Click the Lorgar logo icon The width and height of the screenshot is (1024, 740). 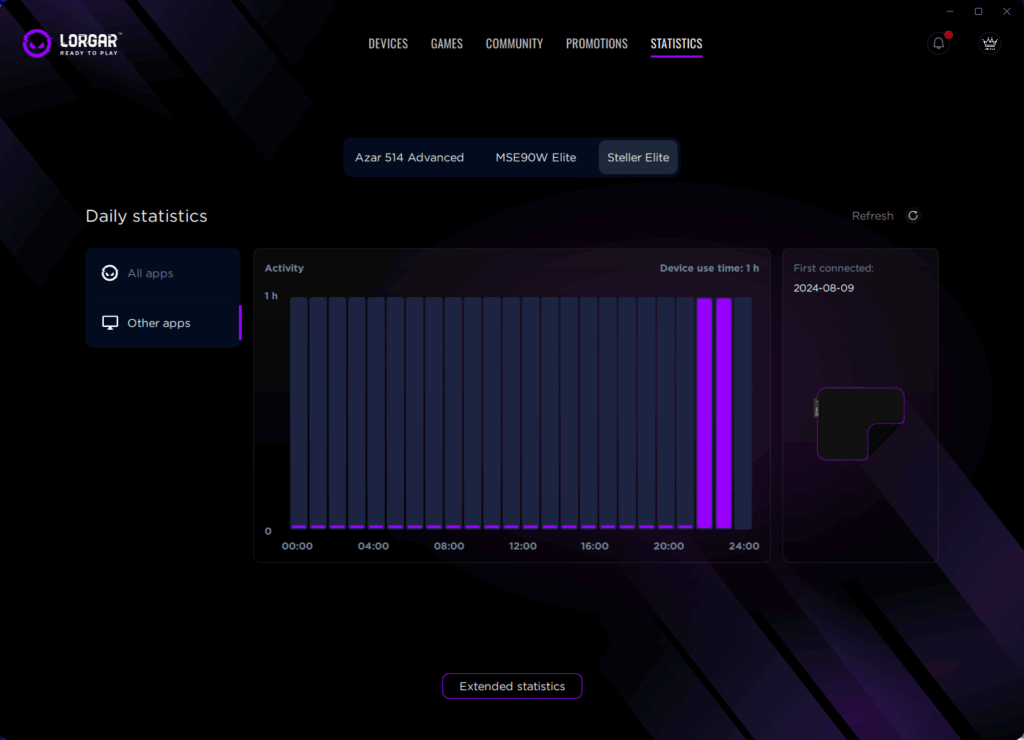click(37, 43)
